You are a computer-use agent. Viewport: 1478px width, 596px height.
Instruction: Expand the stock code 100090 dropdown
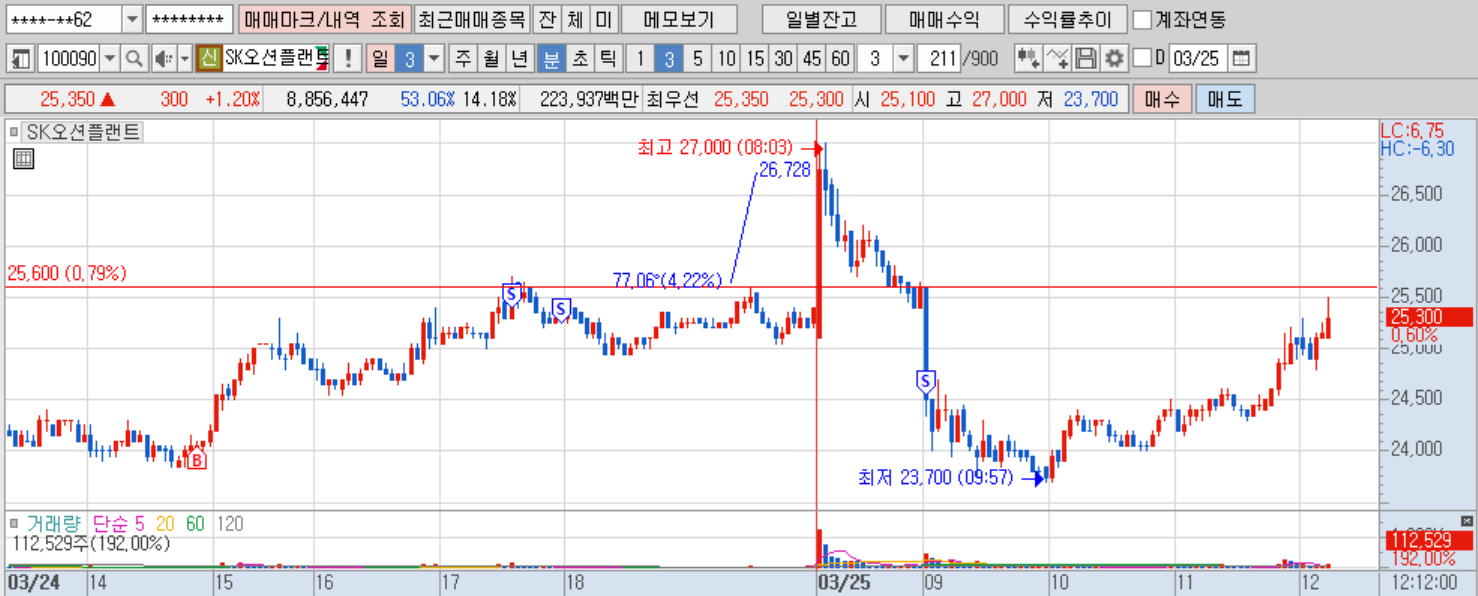(109, 58)
